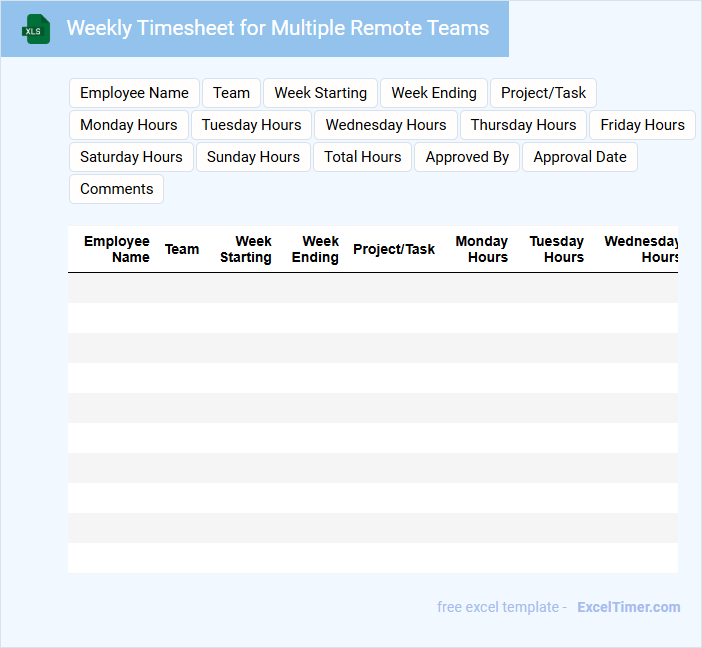Click the Team column header in table
Screen dimensions: 702x648
click(182, 249)
